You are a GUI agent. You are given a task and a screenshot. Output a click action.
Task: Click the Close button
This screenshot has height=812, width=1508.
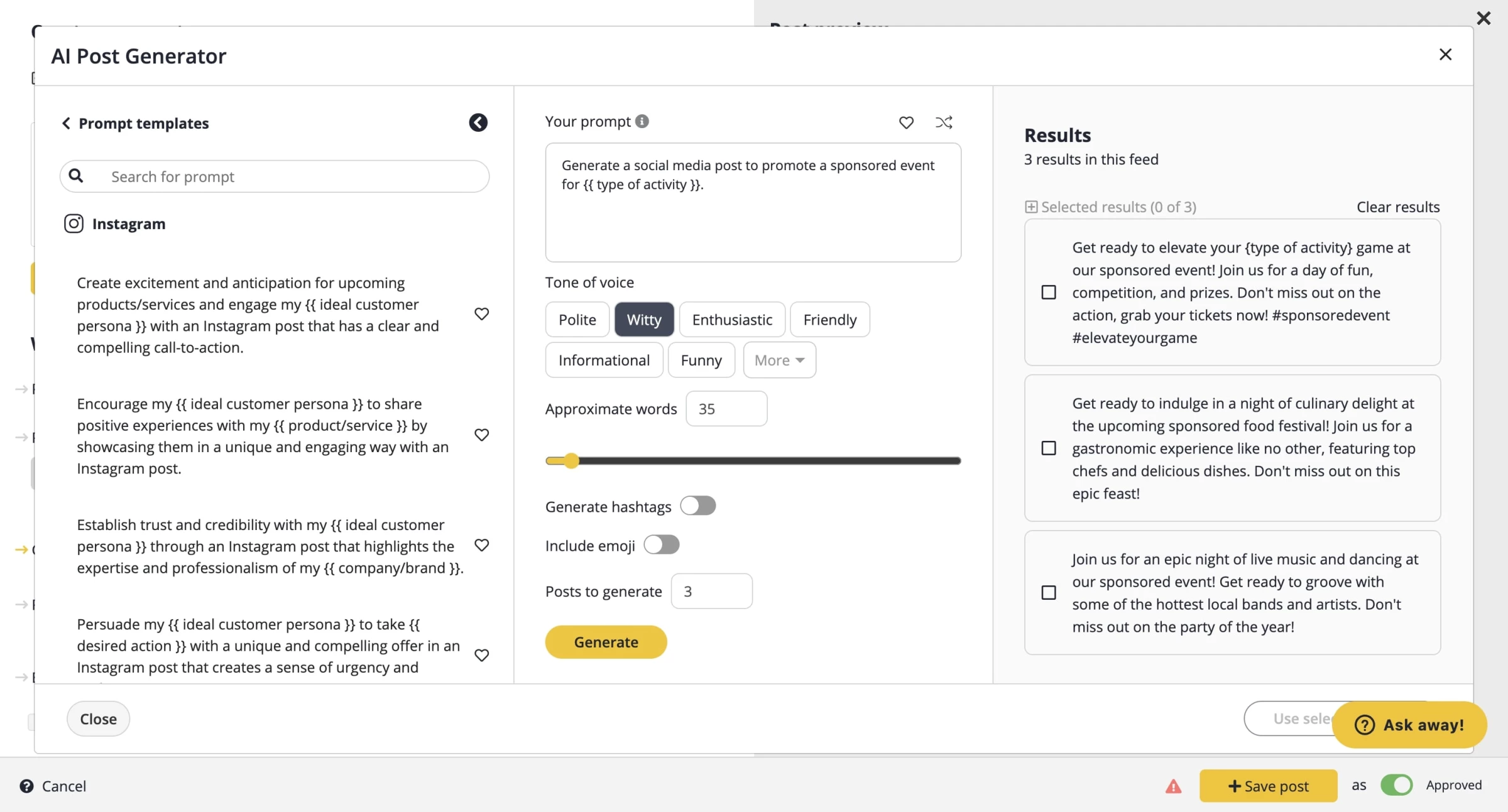[99, 718]
